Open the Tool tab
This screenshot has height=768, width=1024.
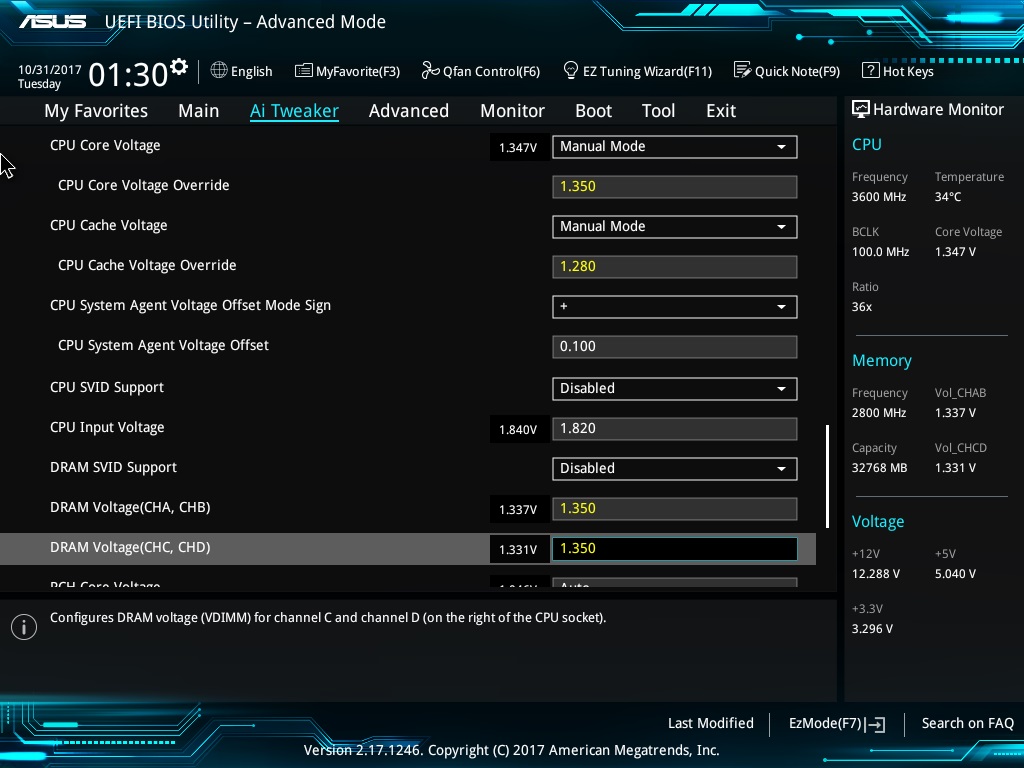click(658, 111)
